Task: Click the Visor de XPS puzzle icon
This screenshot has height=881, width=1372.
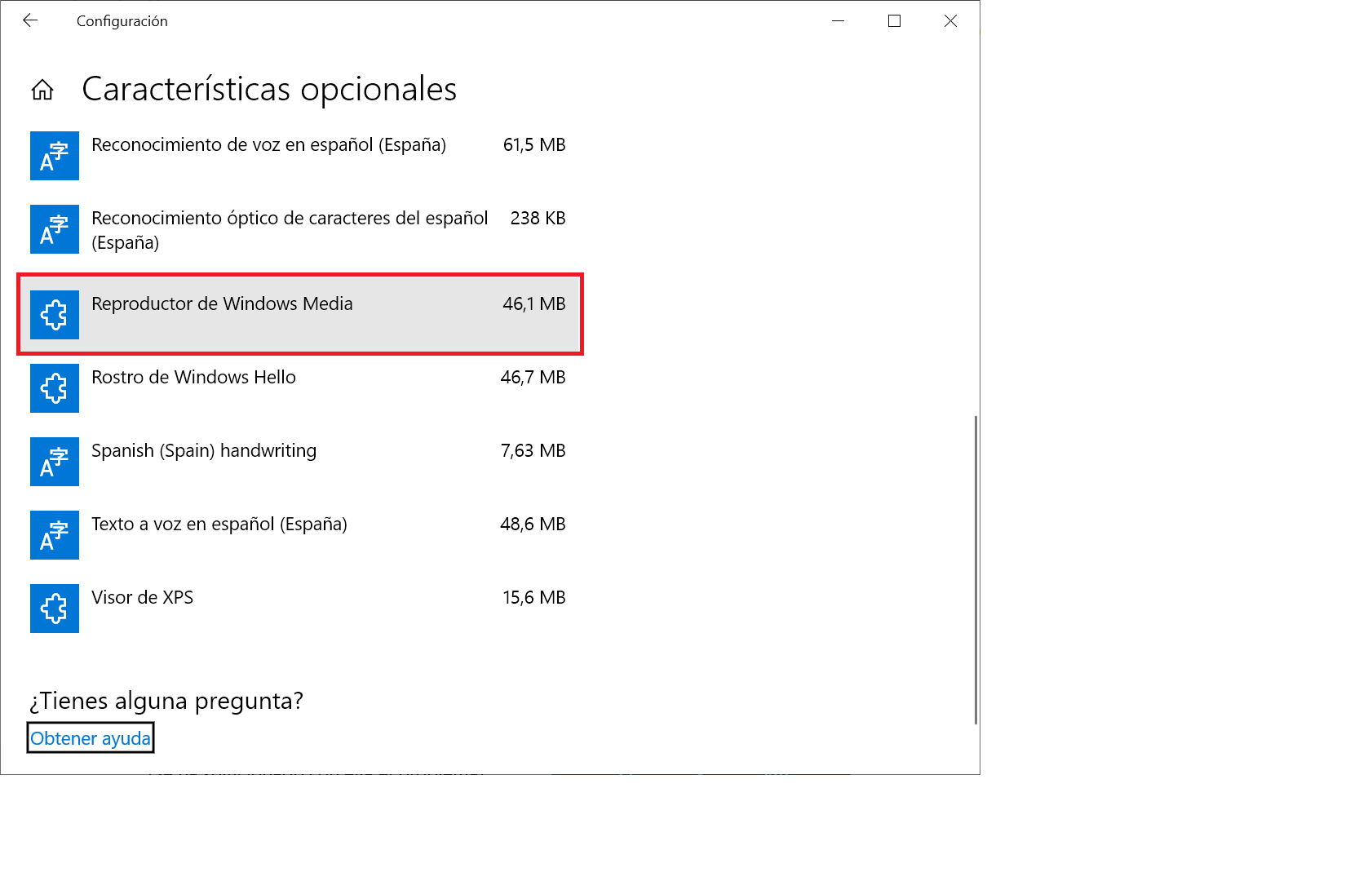Action: click(x=55, y=609)
